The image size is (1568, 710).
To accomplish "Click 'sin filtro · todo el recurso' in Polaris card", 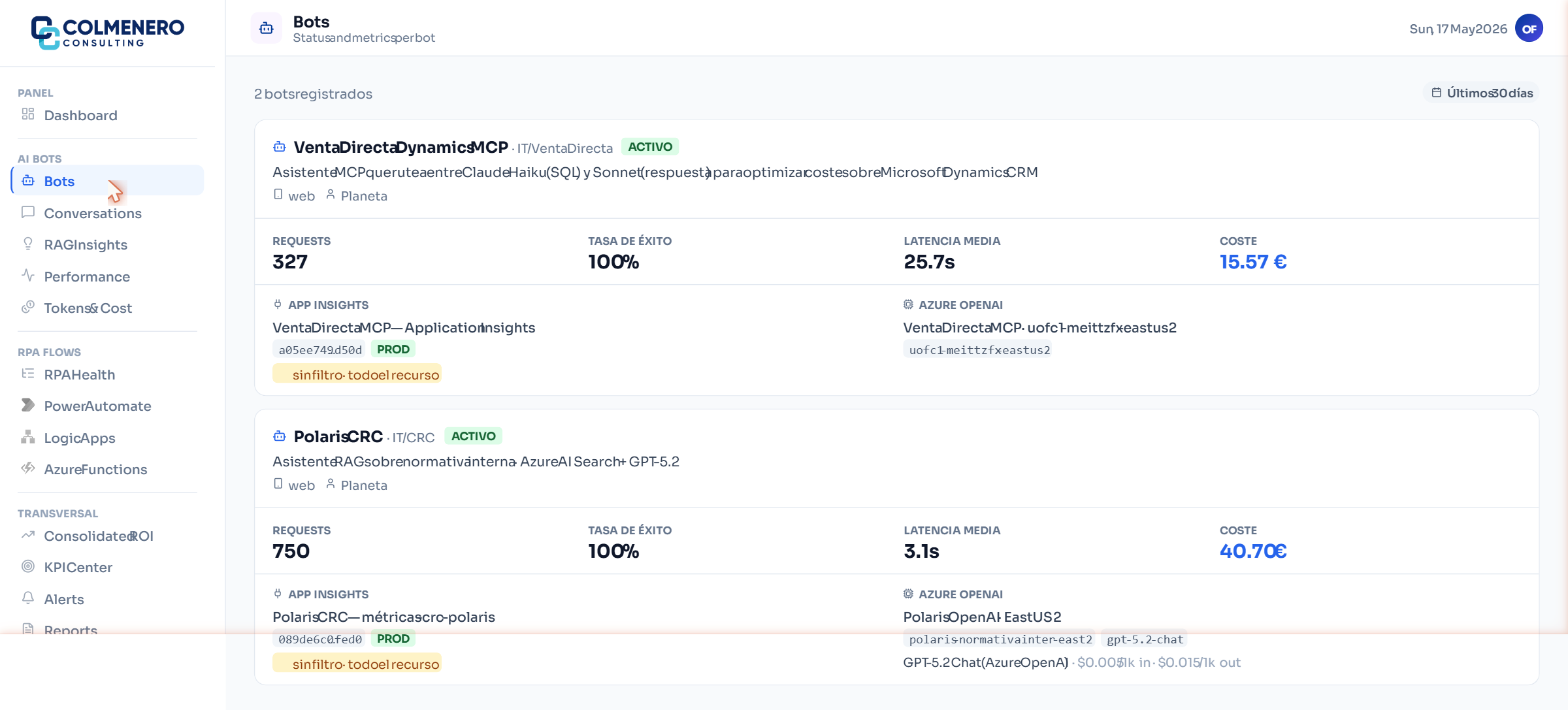I will click(357, 664).
